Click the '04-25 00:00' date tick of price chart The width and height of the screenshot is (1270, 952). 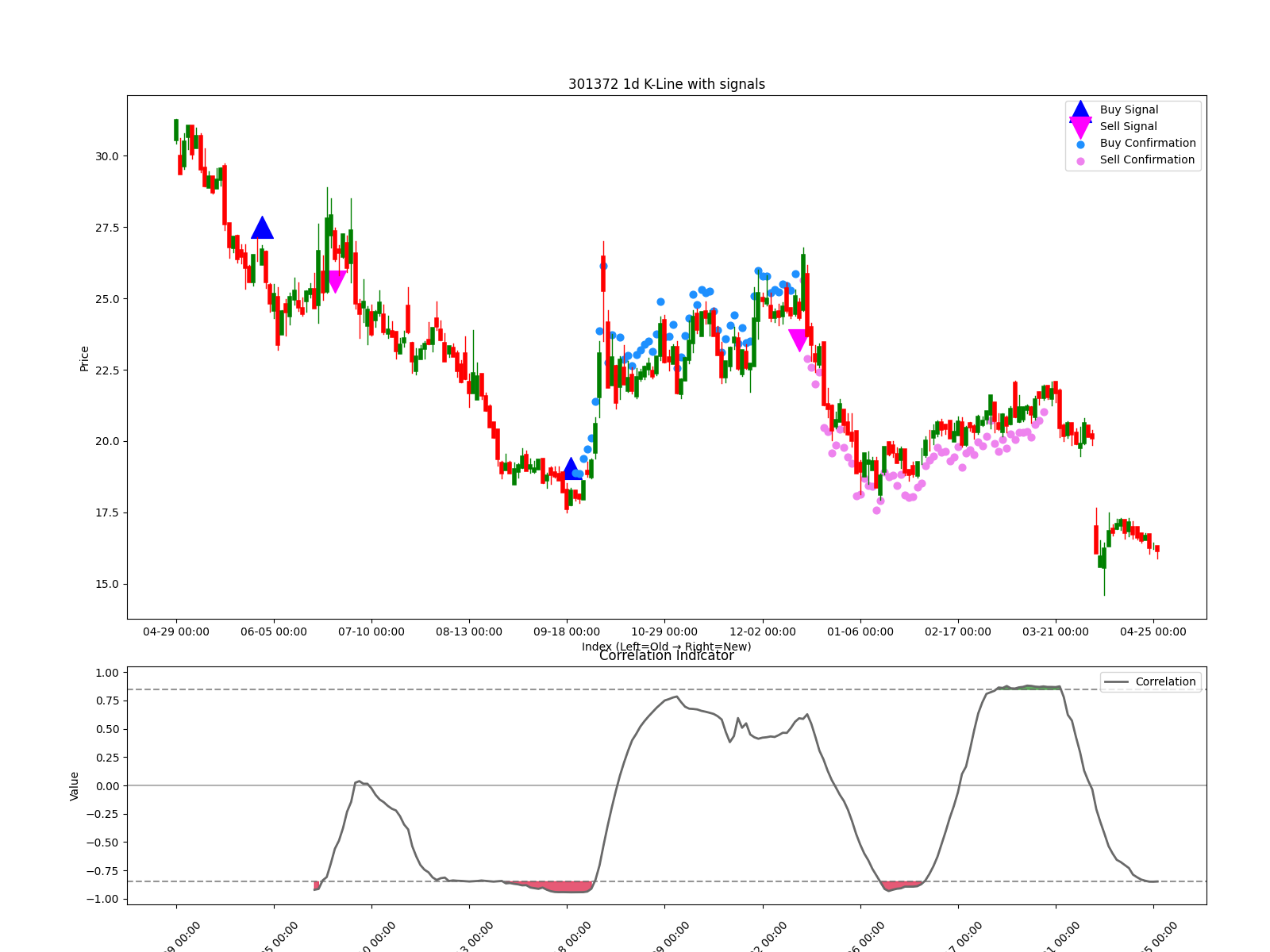[x=1153, y=632]
